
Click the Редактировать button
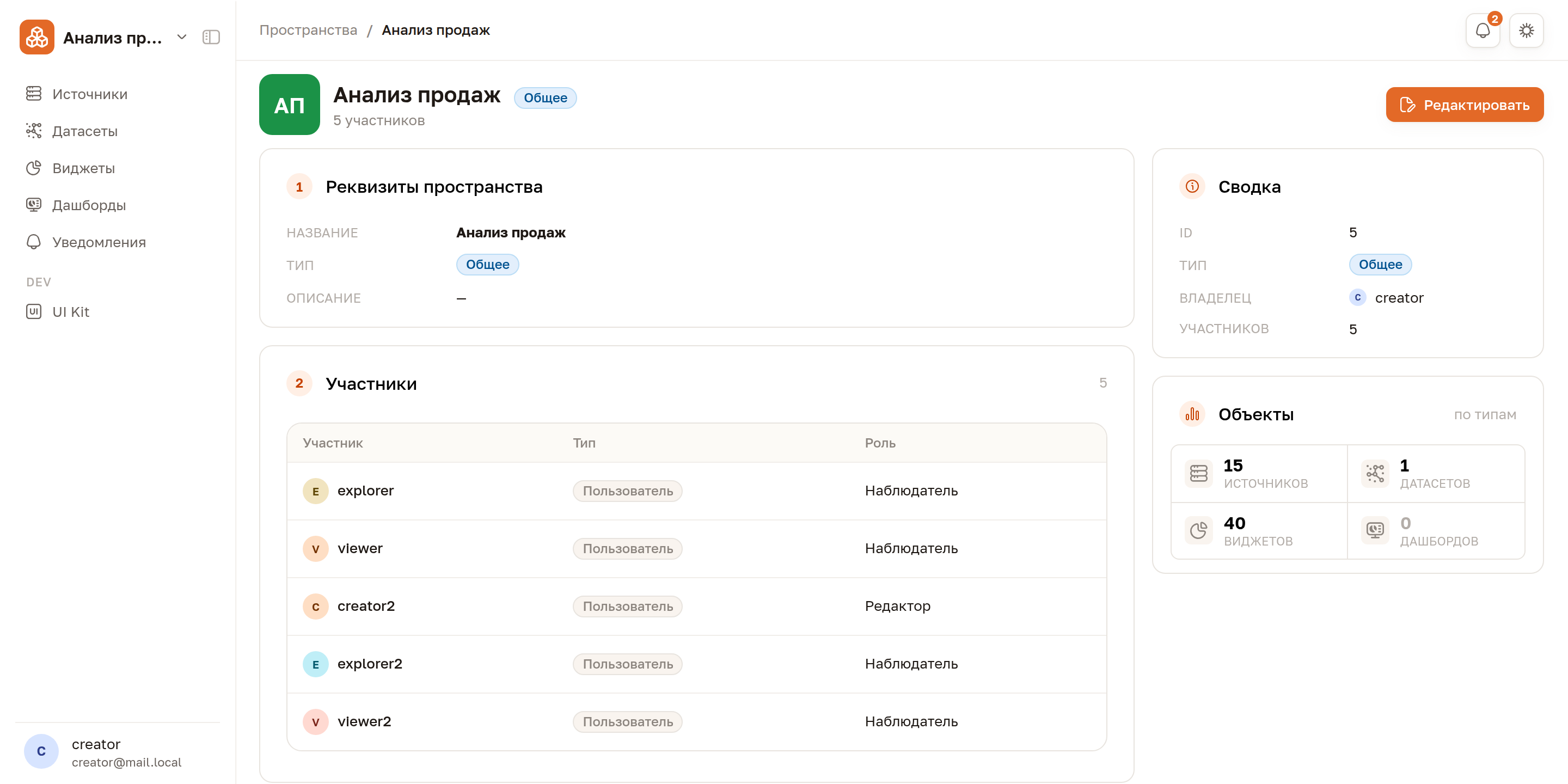click(1465, 105)
